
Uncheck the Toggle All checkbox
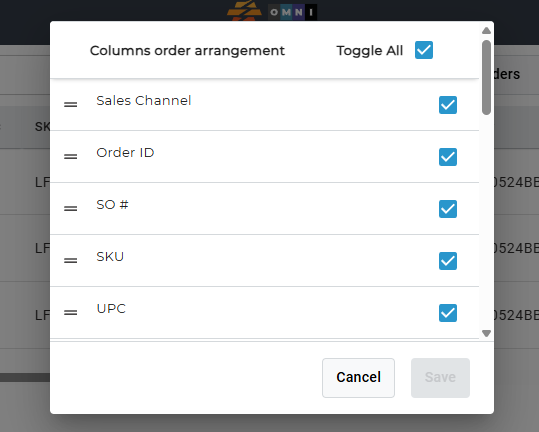(424, 50)
